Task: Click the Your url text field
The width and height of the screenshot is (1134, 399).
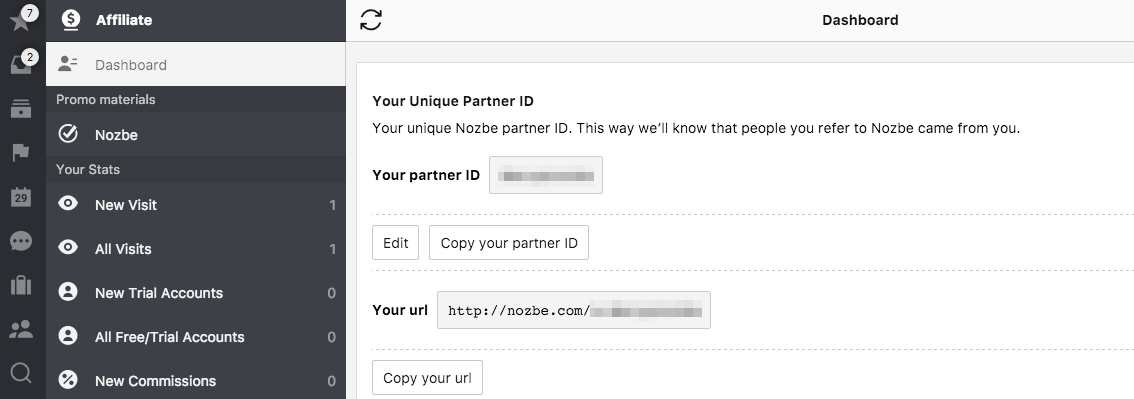Action: pos(574,310)
